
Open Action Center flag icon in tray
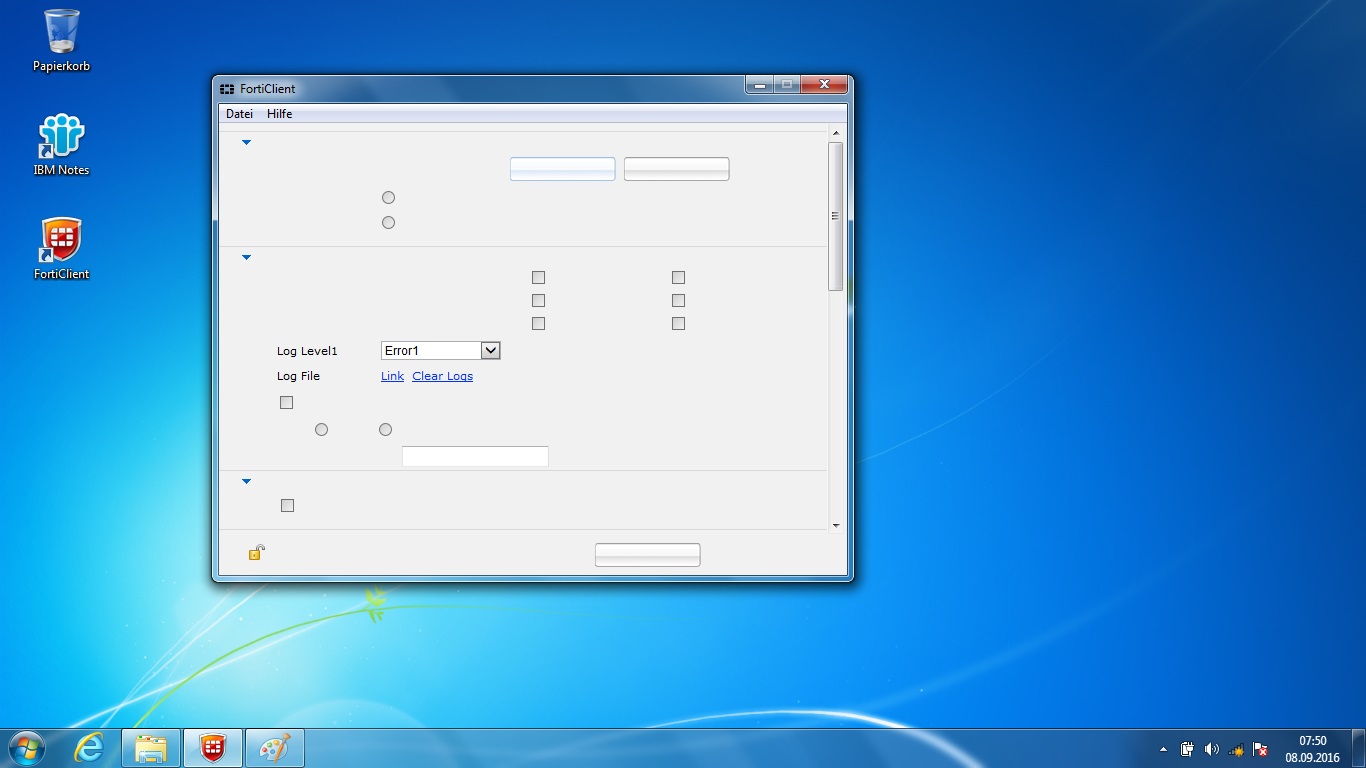pyautogui.click(x=1260, y=749)
